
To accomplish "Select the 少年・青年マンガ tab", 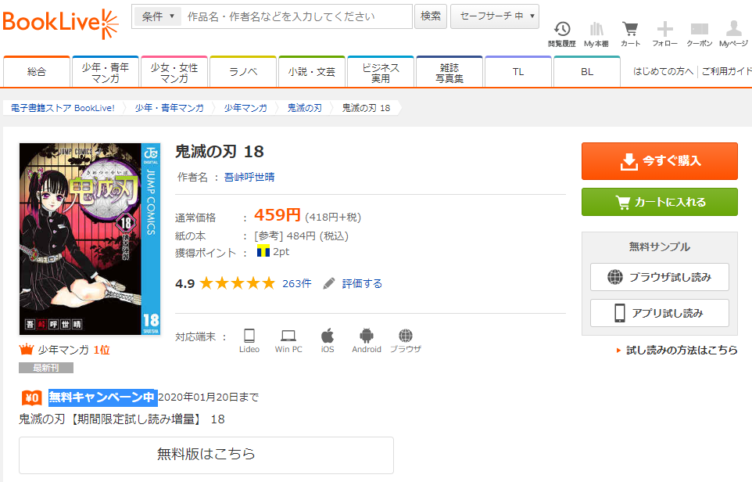I will (x=106, y=72).
